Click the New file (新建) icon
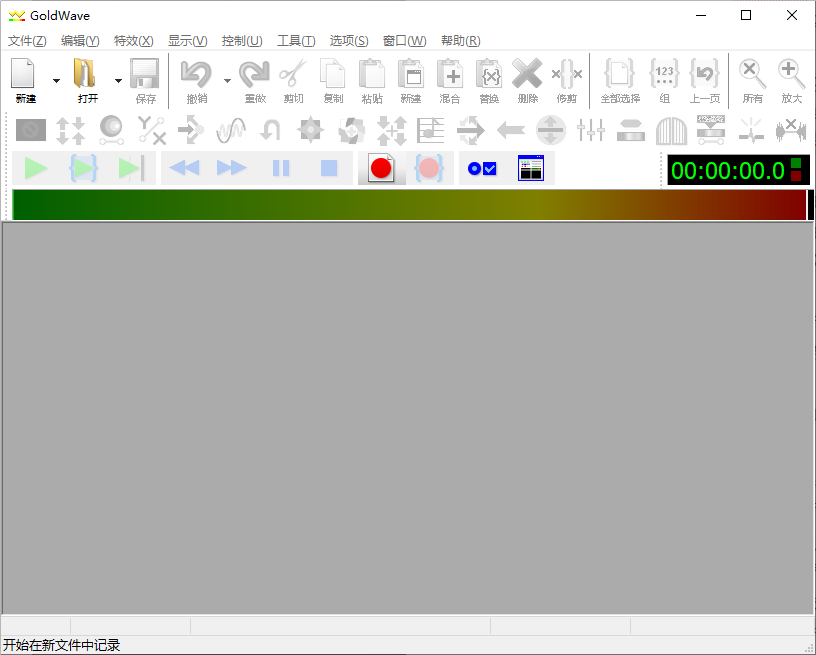 24,75
